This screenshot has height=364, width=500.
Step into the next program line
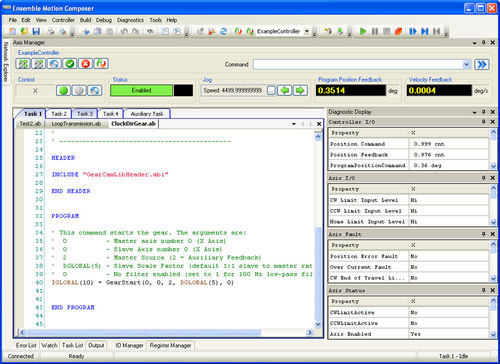[413, 31]
